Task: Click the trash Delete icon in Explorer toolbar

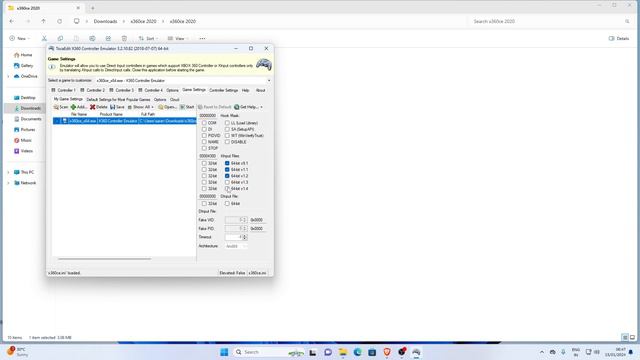Action: (x=124, y=38)
